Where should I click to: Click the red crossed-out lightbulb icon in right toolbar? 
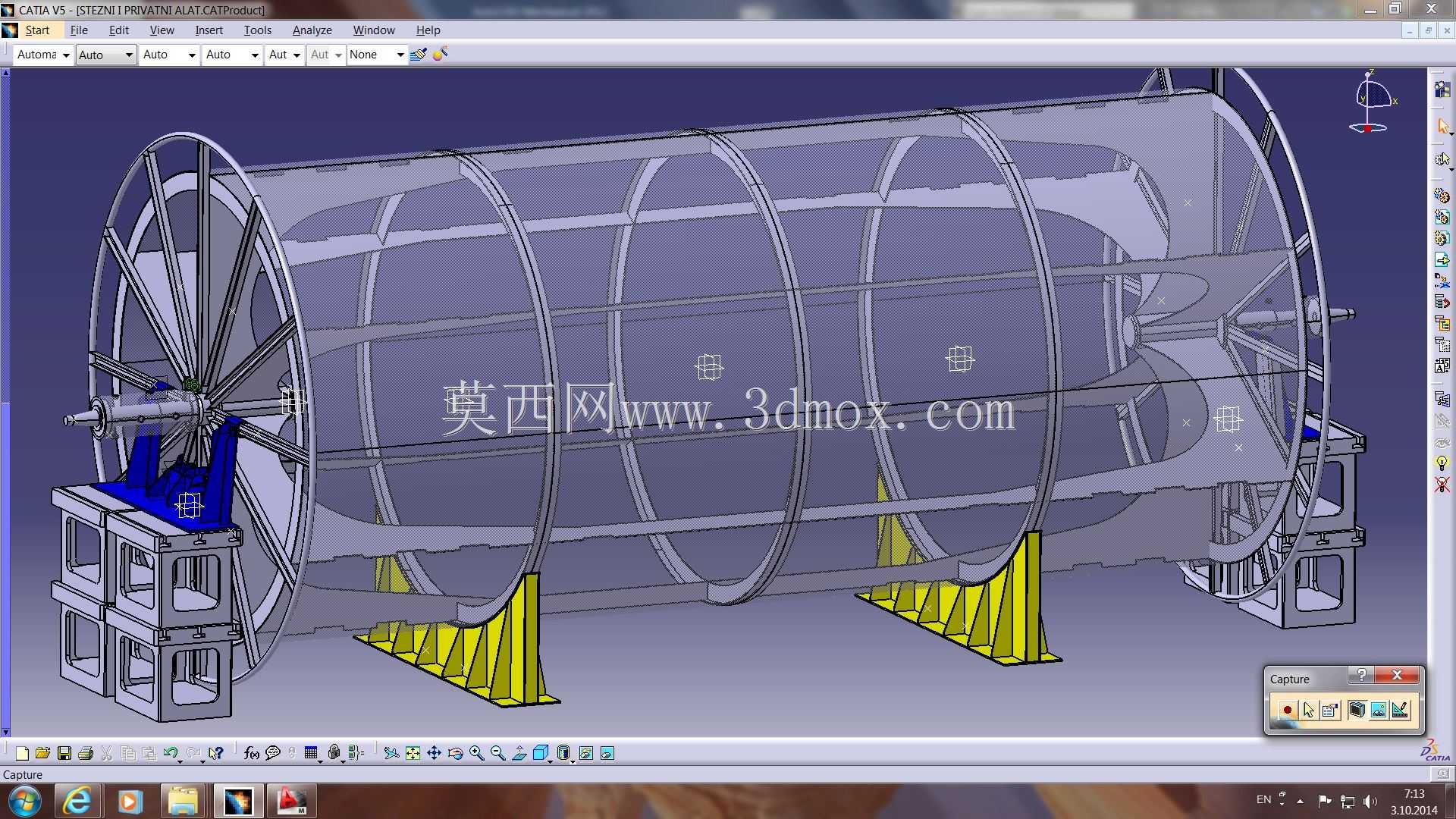[1442, 485]
